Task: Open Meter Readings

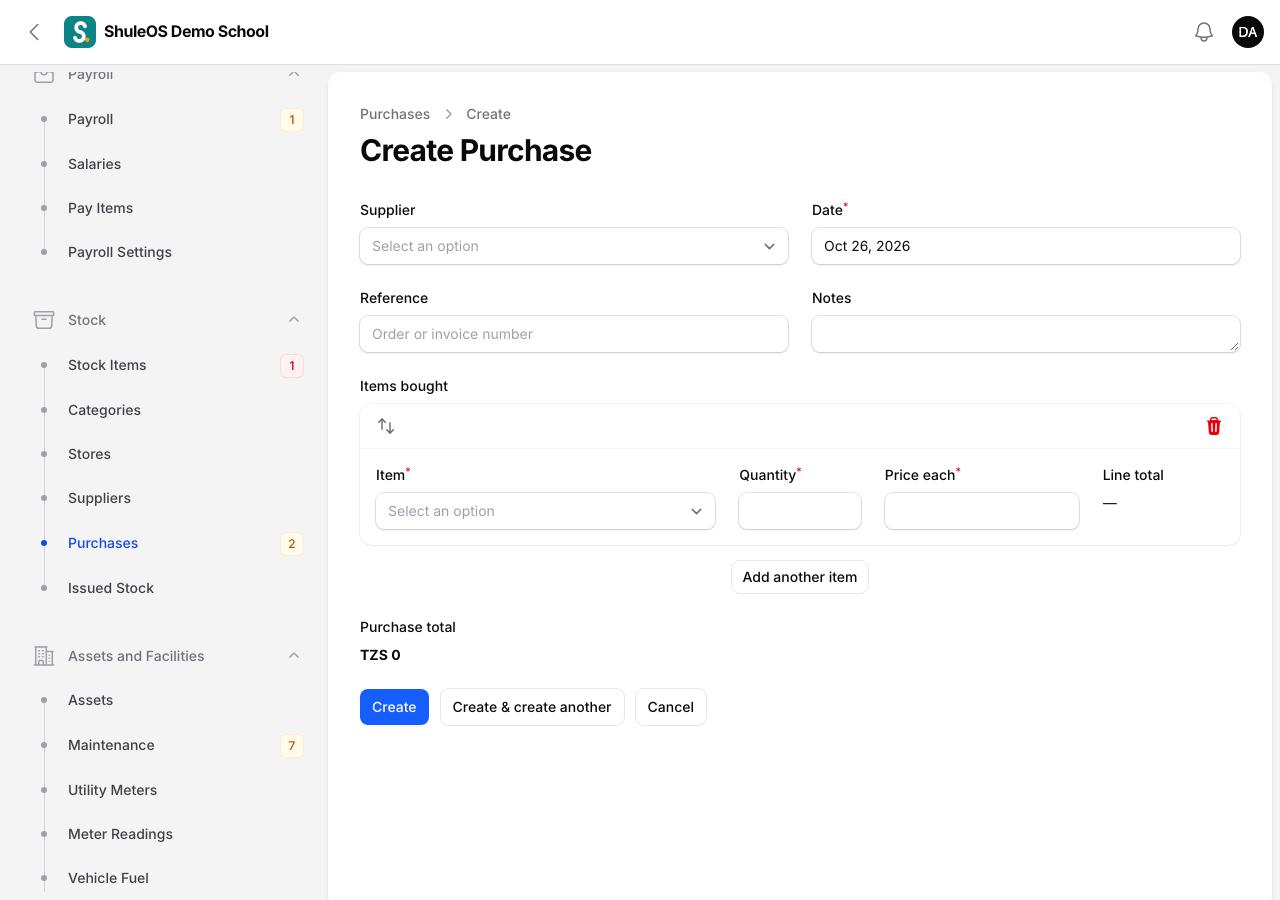Action: 120,834
